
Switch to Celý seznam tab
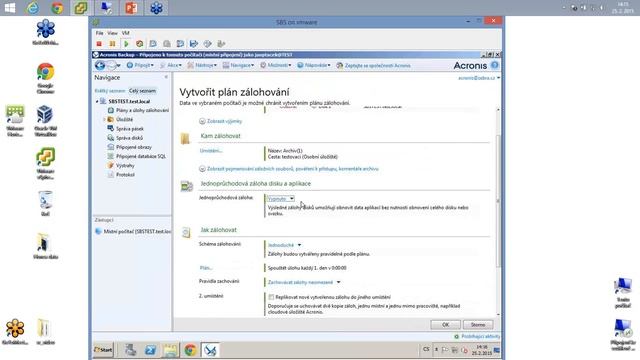click(x=142, y=91)
